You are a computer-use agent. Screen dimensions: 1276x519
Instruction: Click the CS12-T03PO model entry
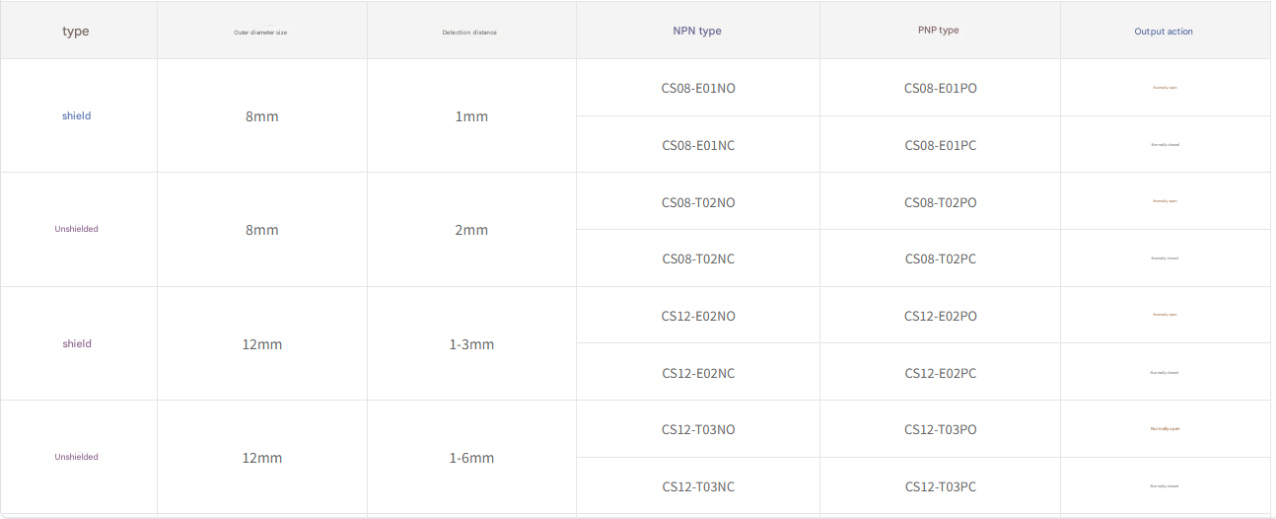(x=940, y=430)
